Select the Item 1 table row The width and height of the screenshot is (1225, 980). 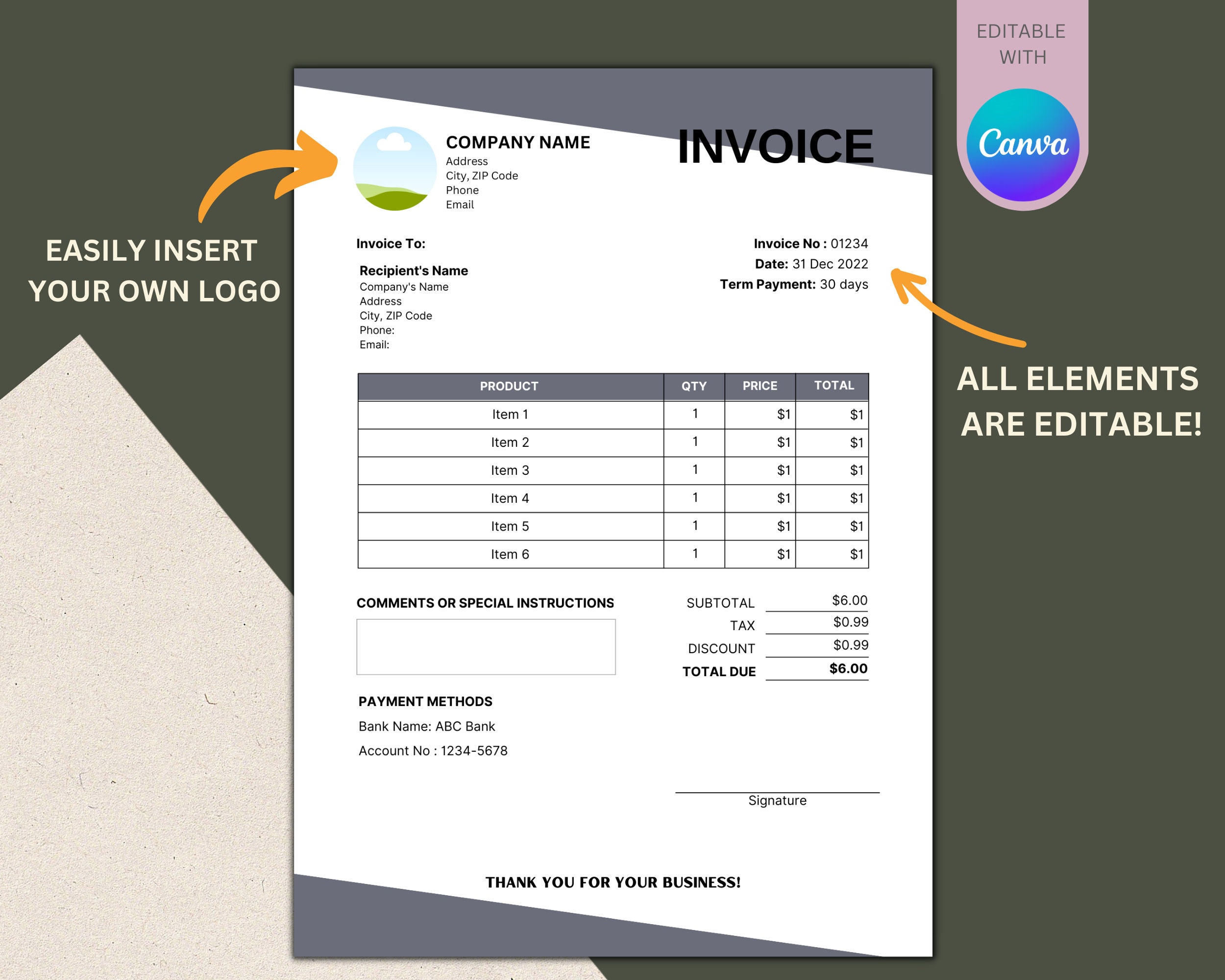click(510, 414)
